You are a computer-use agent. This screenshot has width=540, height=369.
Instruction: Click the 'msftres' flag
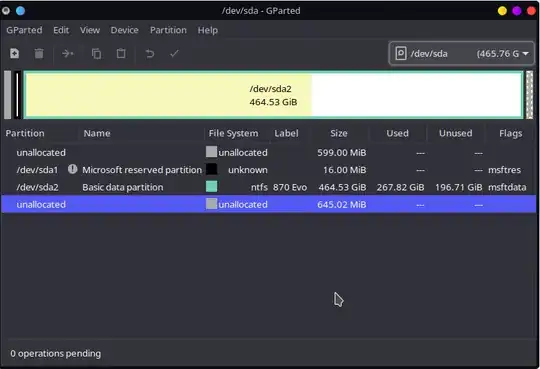click(x=504, y=170)
